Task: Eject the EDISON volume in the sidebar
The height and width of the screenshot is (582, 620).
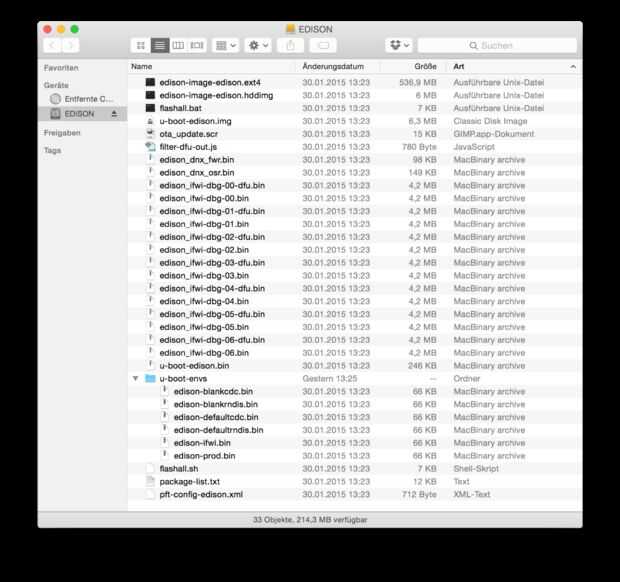Action: coord(114,114)
